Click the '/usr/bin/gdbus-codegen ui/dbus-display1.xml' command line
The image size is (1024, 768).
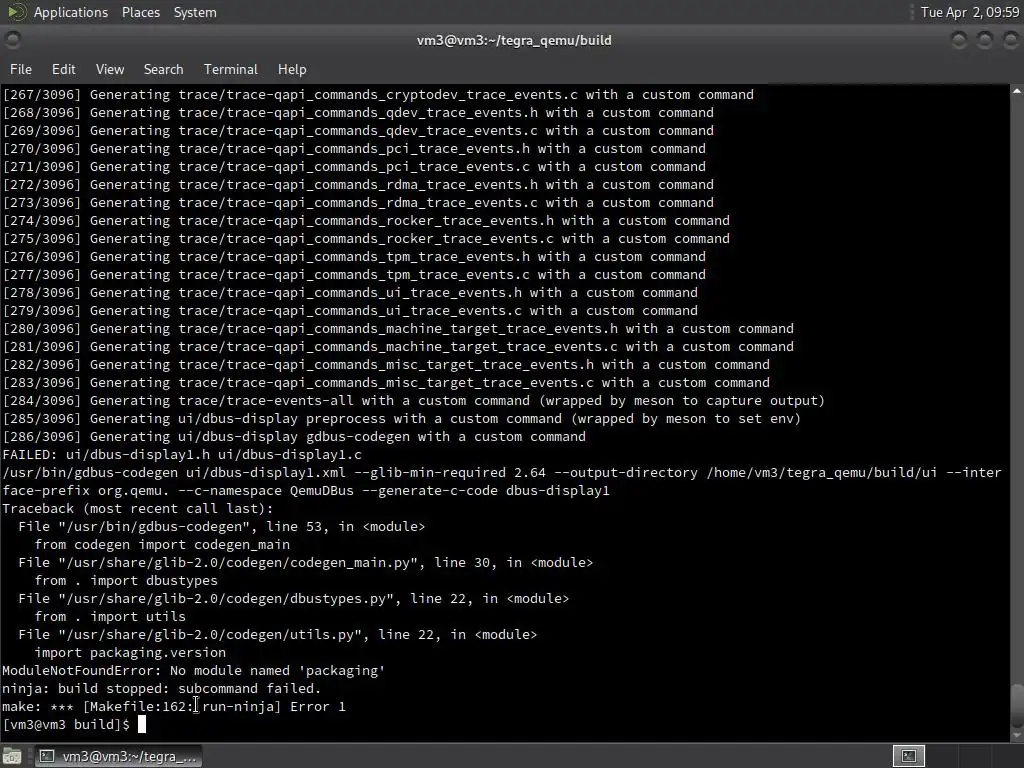(x=502, y=472)
